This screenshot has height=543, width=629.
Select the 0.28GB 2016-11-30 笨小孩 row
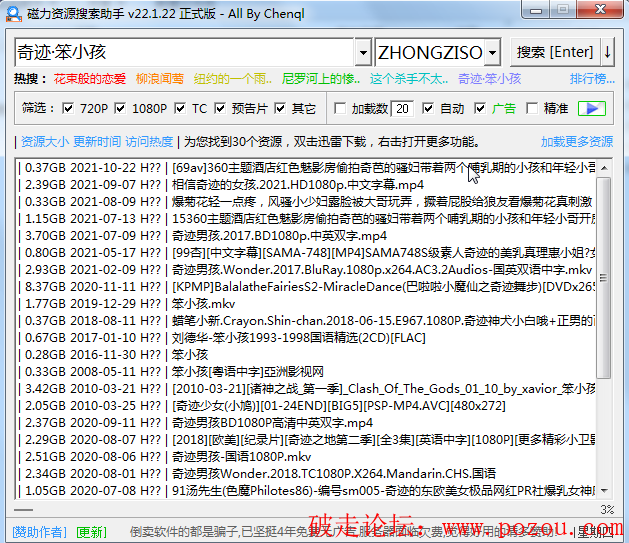(306, 355)
